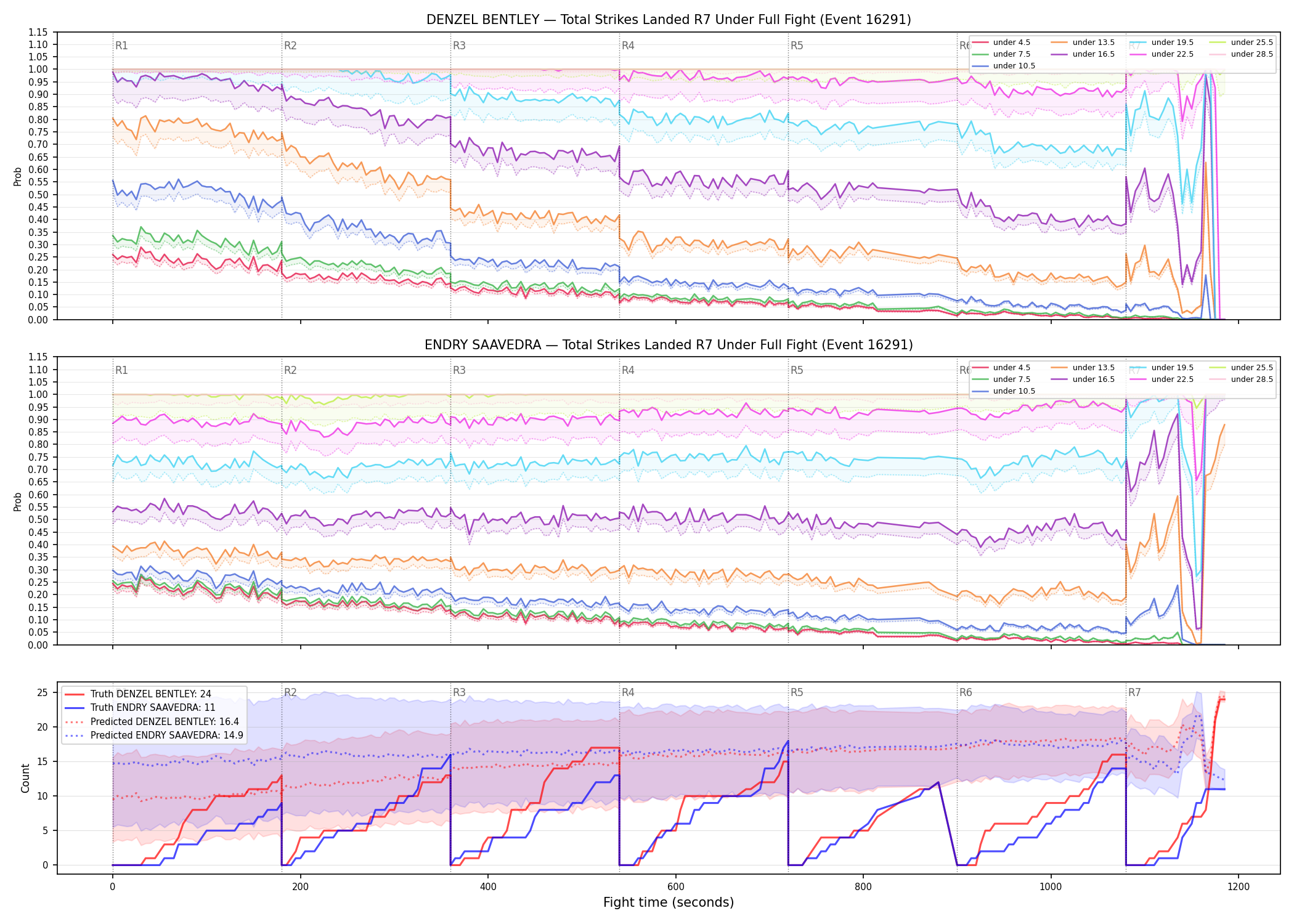Image resolution: width=1294 pixels, height=924 pixels.
Task: Click R4 label in the Count chart
Action: click(x=628, y=692)
